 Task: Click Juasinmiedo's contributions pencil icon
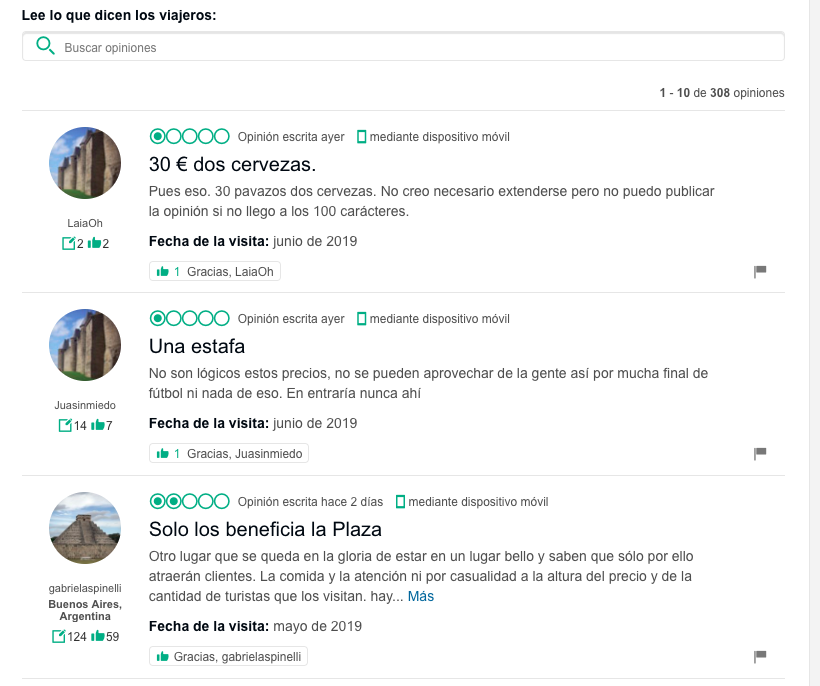(65, 425)
